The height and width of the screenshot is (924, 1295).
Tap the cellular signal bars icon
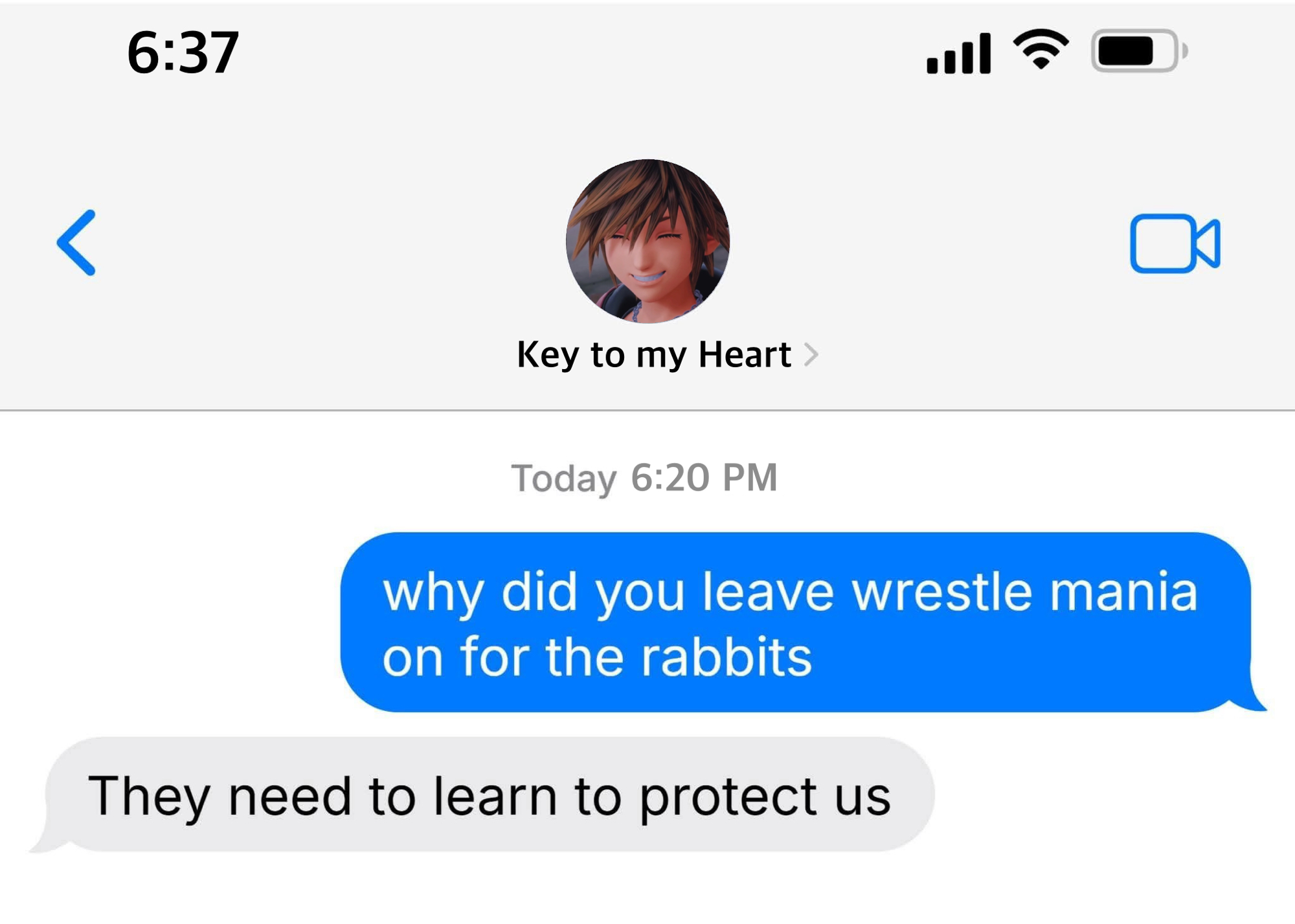coord(959,53)
